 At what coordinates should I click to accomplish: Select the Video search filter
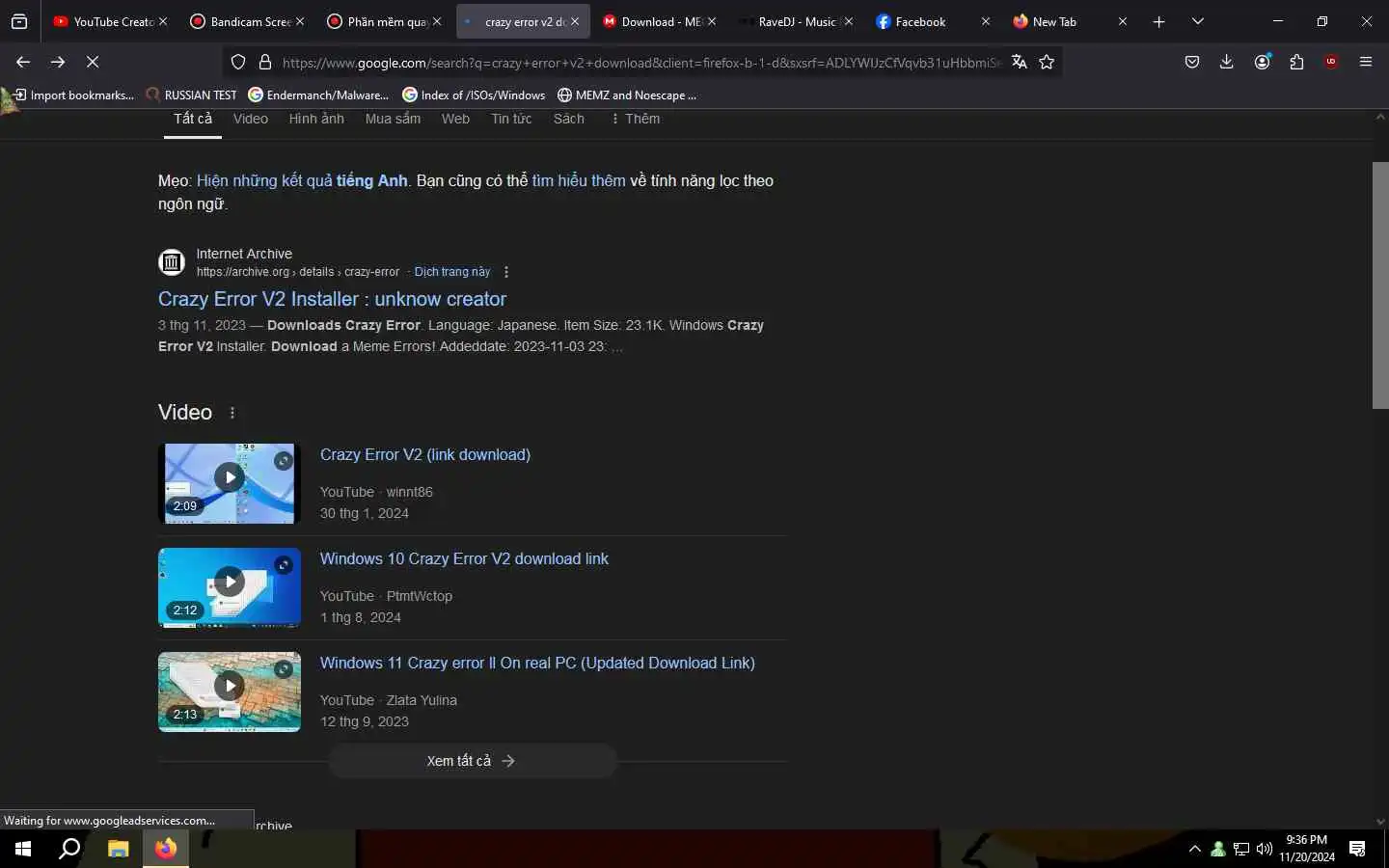(251, 119)
